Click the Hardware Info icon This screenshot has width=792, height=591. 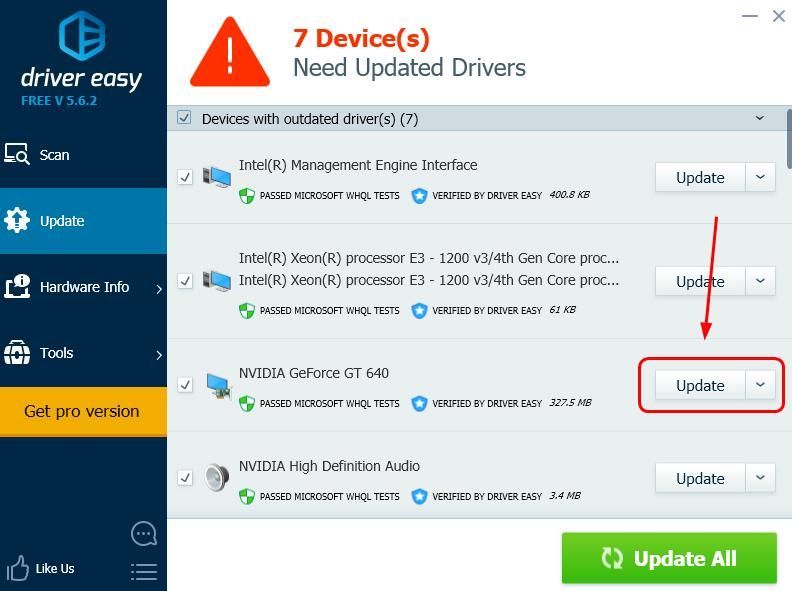tap(17, 286)
